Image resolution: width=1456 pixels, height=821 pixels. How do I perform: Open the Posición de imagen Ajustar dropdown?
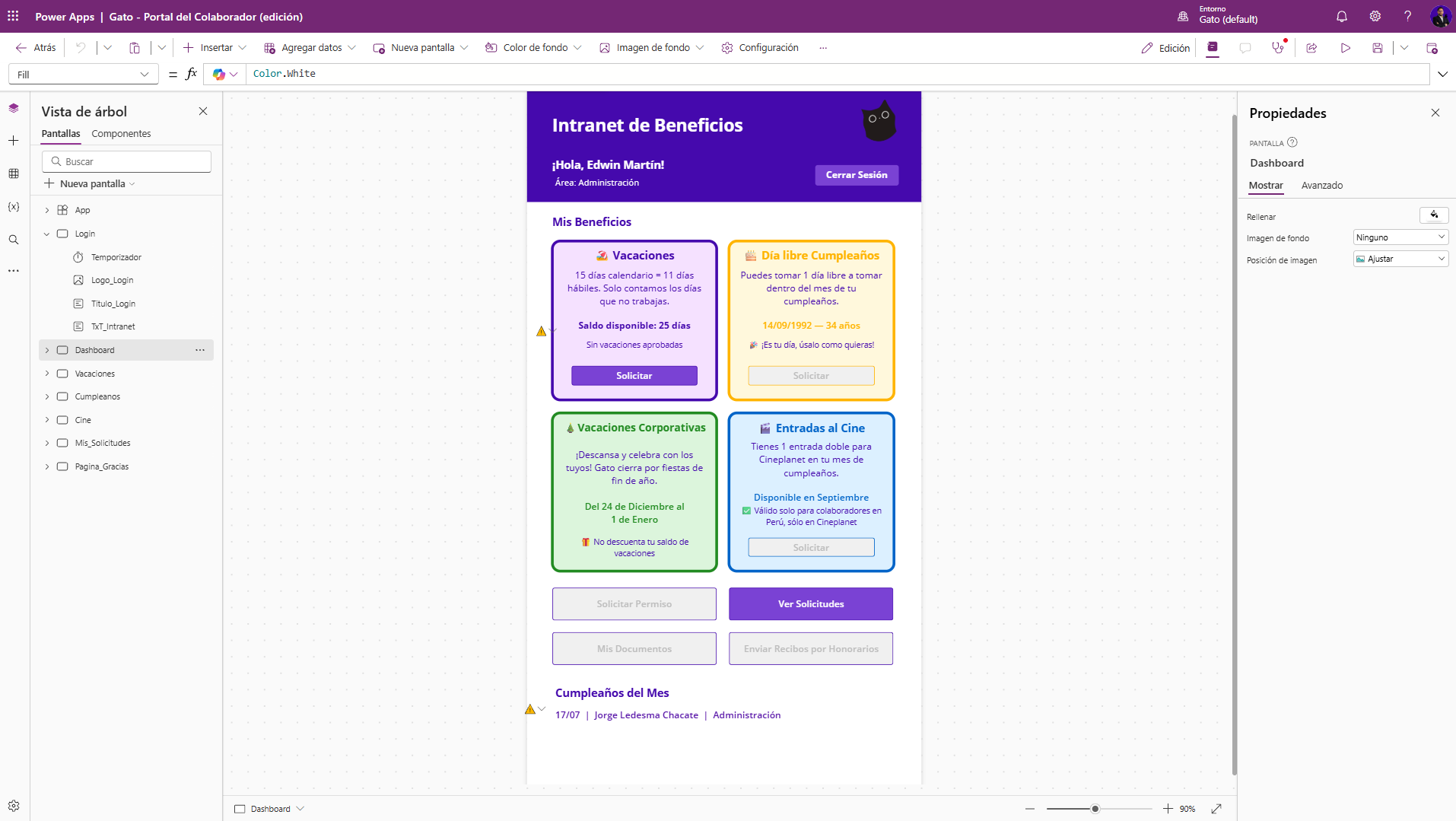click(1400, 259)
